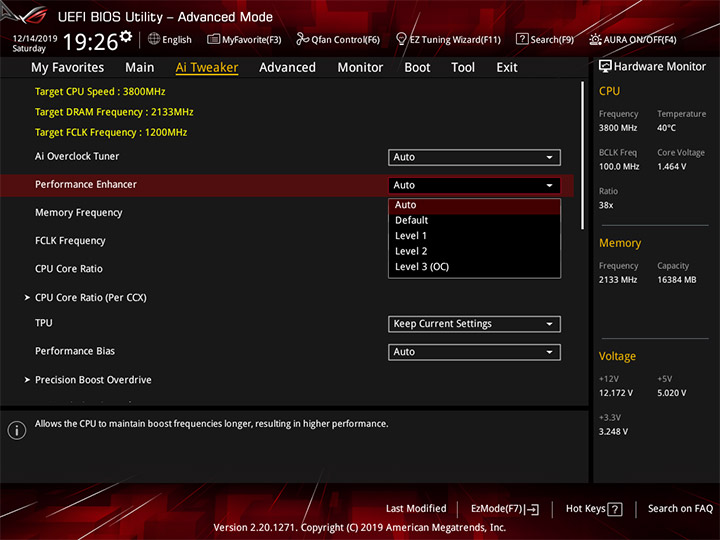Open MyFavorite(F3) icon
The width and height of the screenshot is (720, 540).
coord(213,39)
